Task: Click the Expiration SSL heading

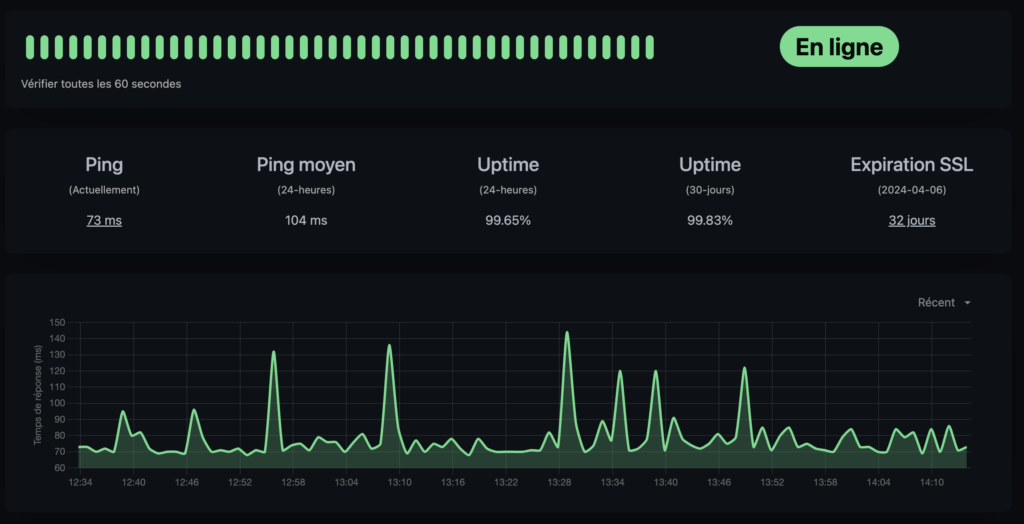Action: click(x=912, y=165)
